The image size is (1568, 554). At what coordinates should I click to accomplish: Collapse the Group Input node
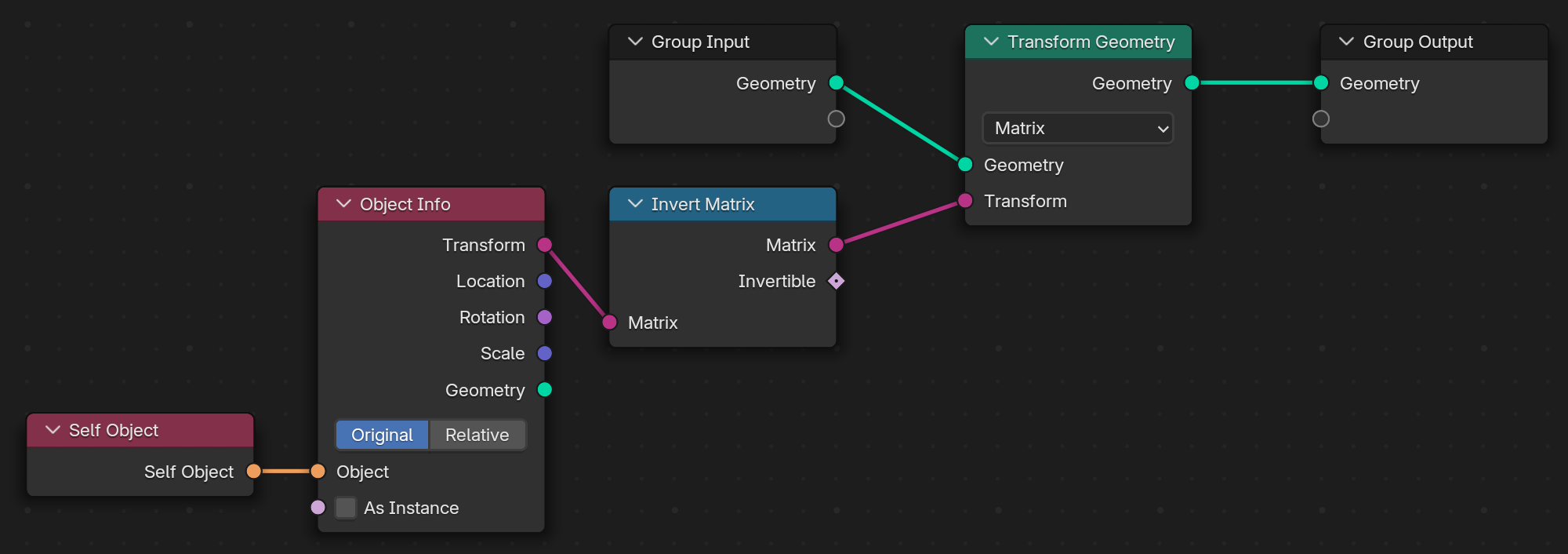pos(635,42)
